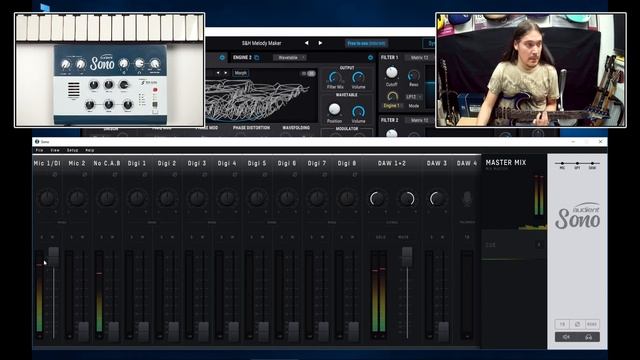Image resolution: width=640 pixels, height=360 pixels.
Task: Mute the No C.A.B channel
Action: point(113,237)
